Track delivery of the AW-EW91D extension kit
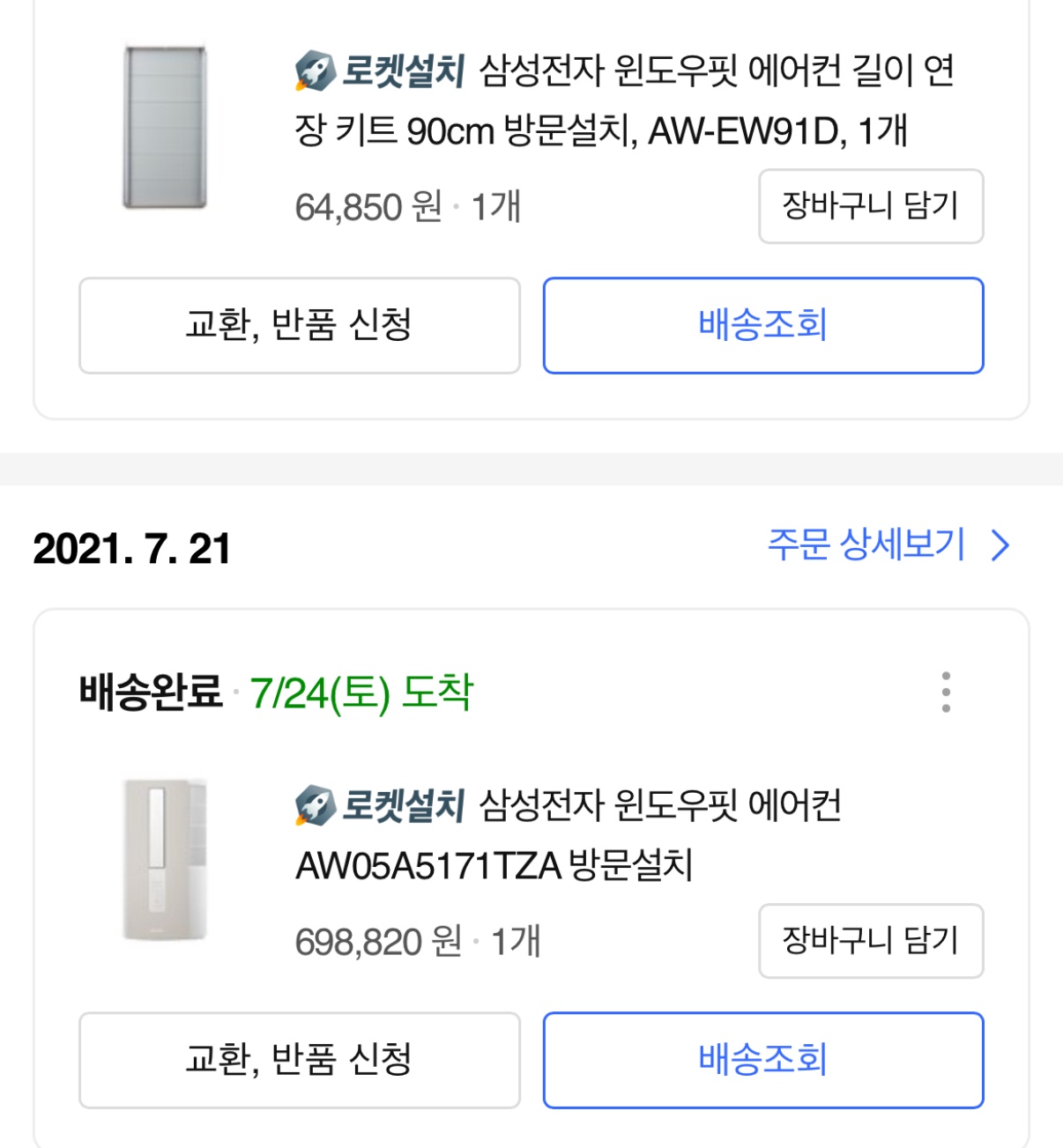 (x=762, y=325)
